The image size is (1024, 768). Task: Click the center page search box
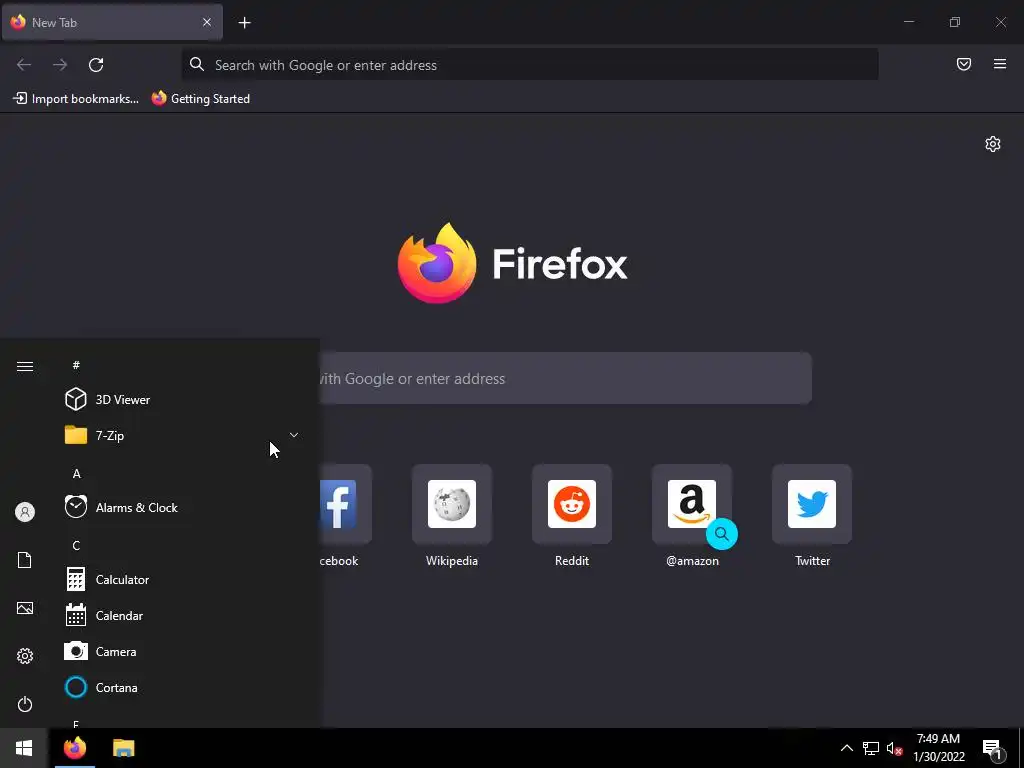pyautogui.click(x=565, y=379)
